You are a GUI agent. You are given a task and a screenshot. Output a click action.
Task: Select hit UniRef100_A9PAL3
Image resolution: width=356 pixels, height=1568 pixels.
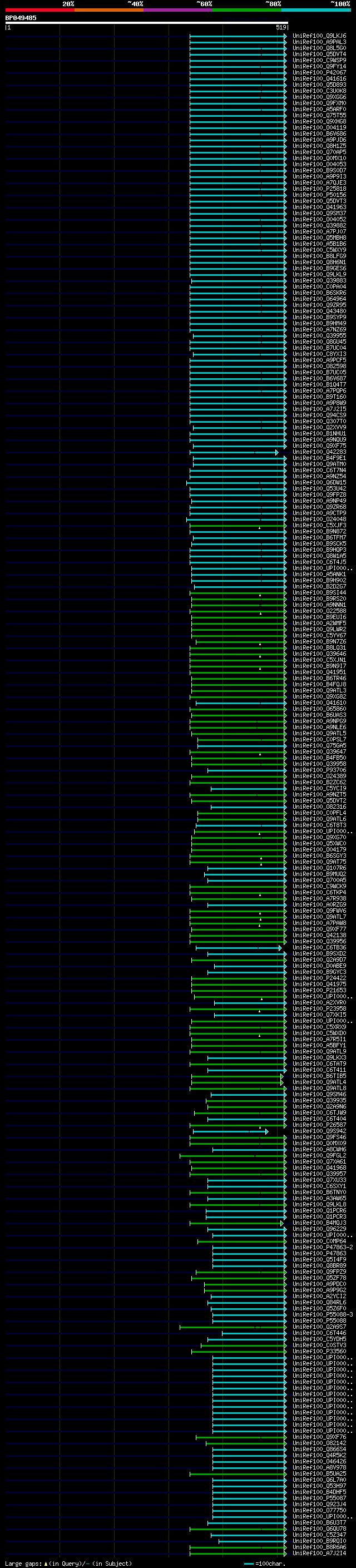(319, 42)
